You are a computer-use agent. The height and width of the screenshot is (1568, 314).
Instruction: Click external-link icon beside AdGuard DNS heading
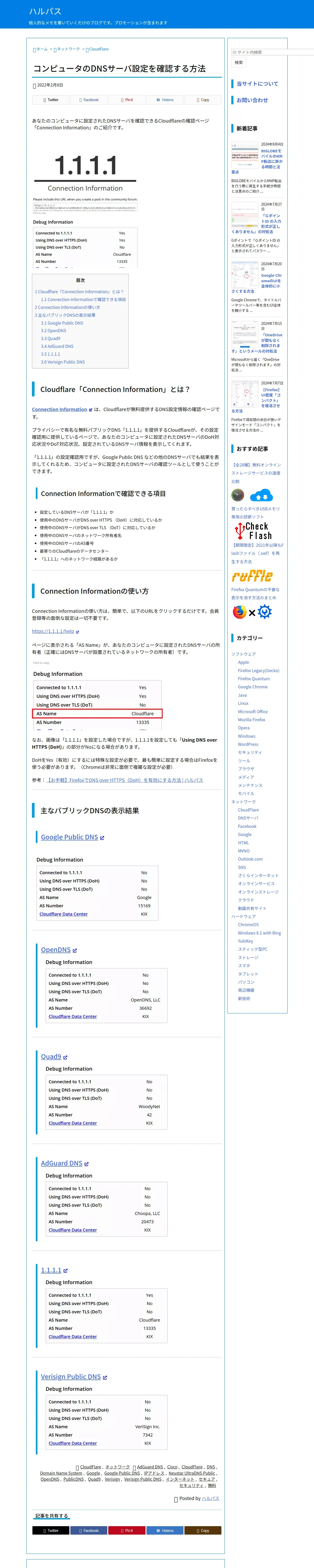point(87,1164)
